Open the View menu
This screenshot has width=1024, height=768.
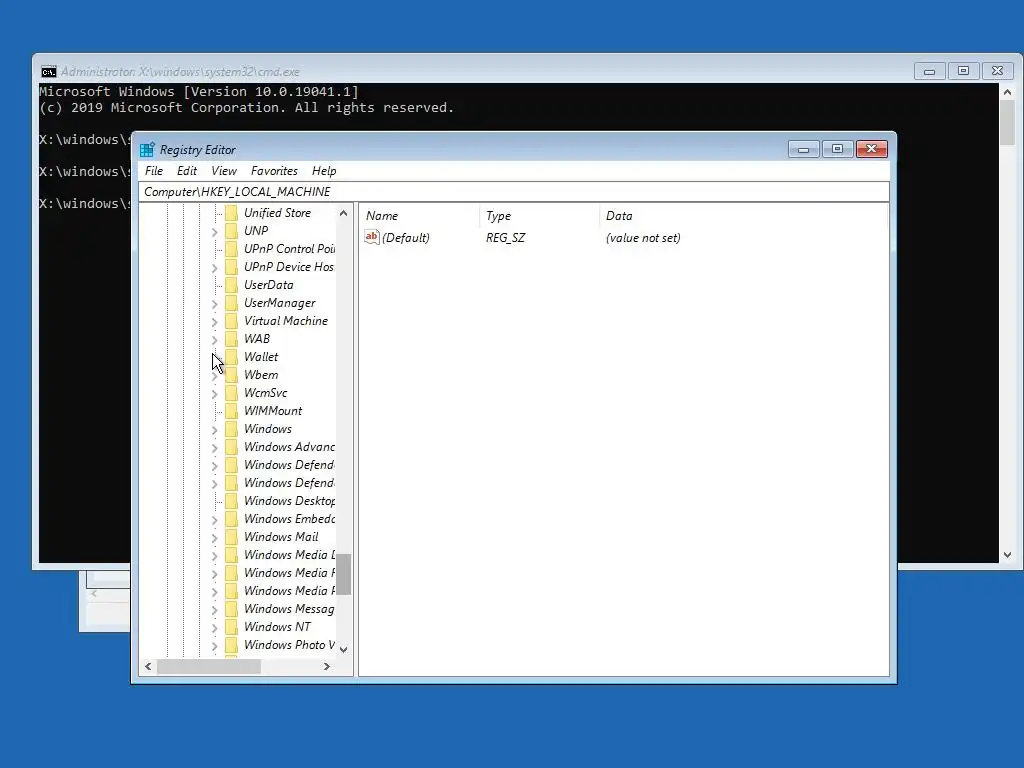(224, 171)
